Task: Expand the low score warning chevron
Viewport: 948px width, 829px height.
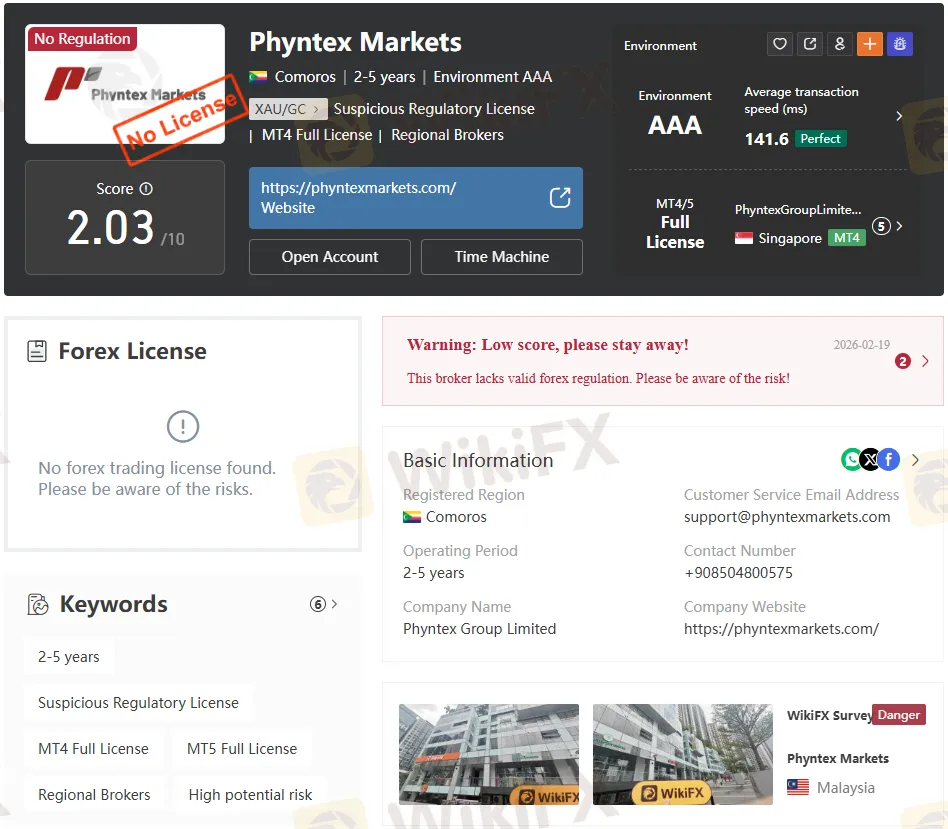Action: tap(925, 361)
